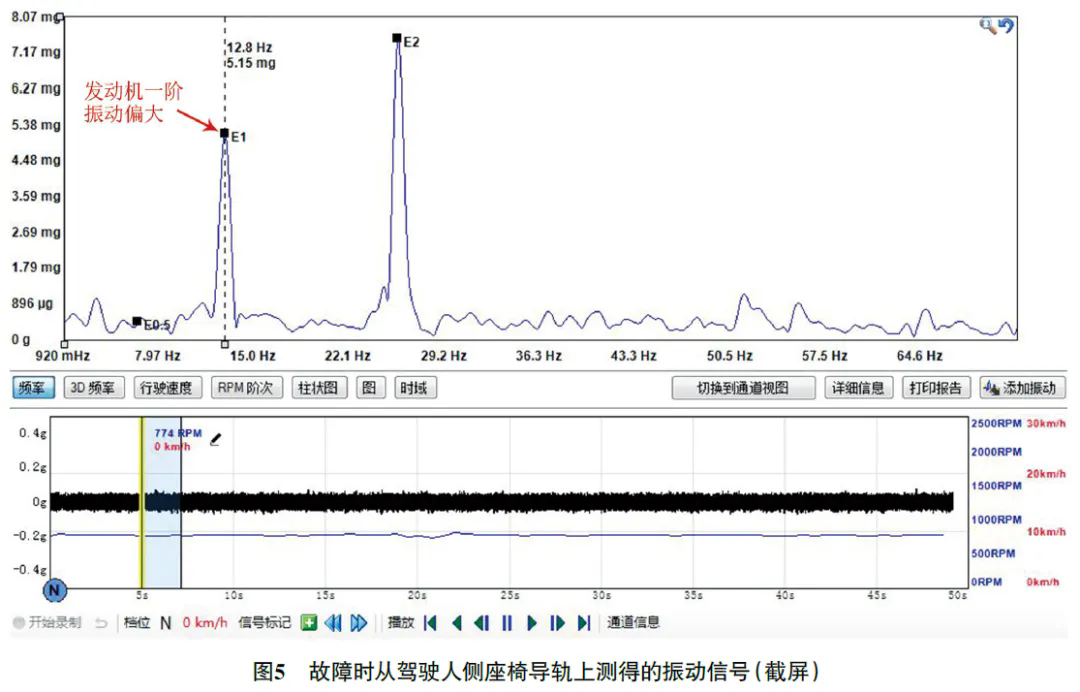This screenshot has height=692, width=1080.
Task: Click the red 0 km/h speed value in bottom bar
Action: [x=205, y=622]
